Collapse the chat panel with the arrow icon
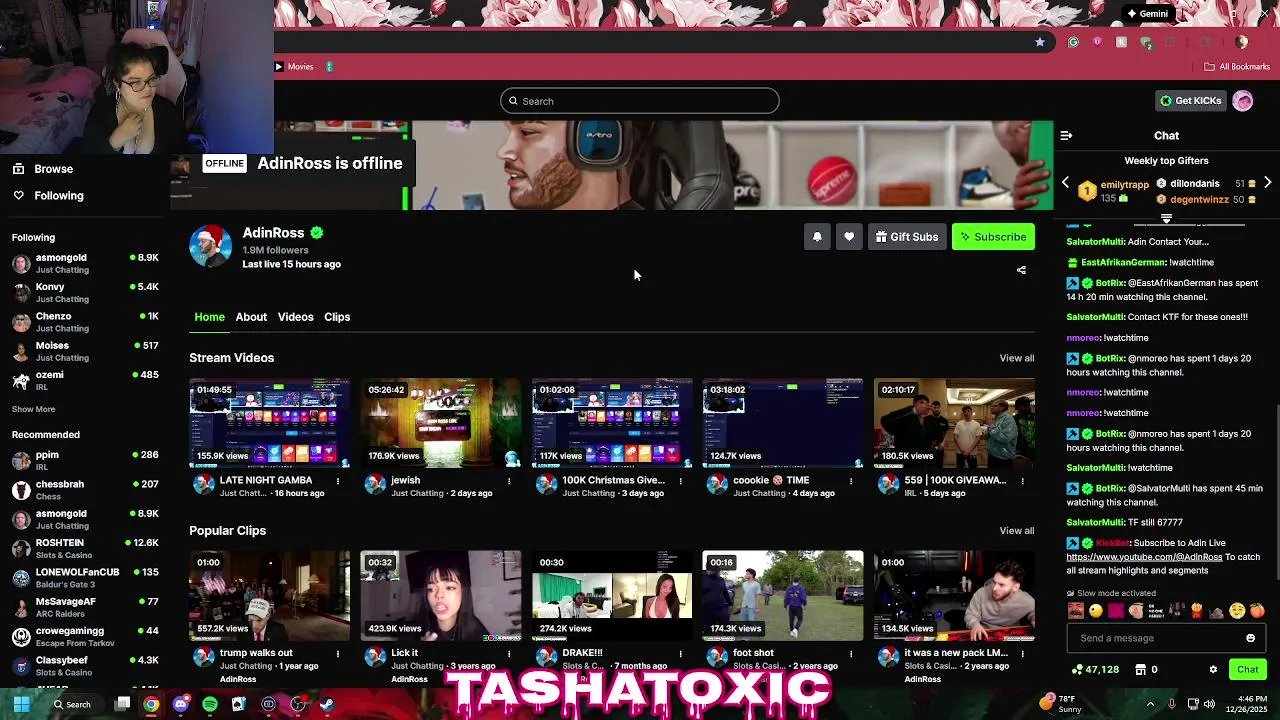Screen dimensions: 1280x720 [1066, 135]
